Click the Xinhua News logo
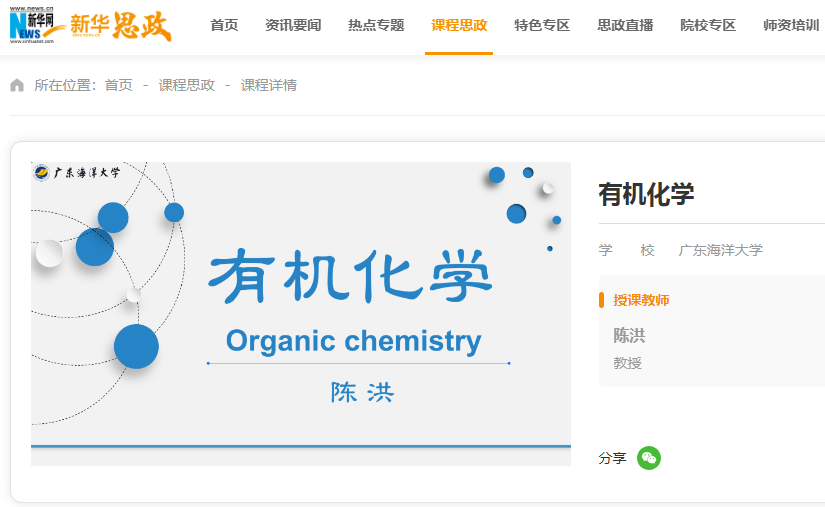This screenshot has width=825, height=507. [32, 26]
